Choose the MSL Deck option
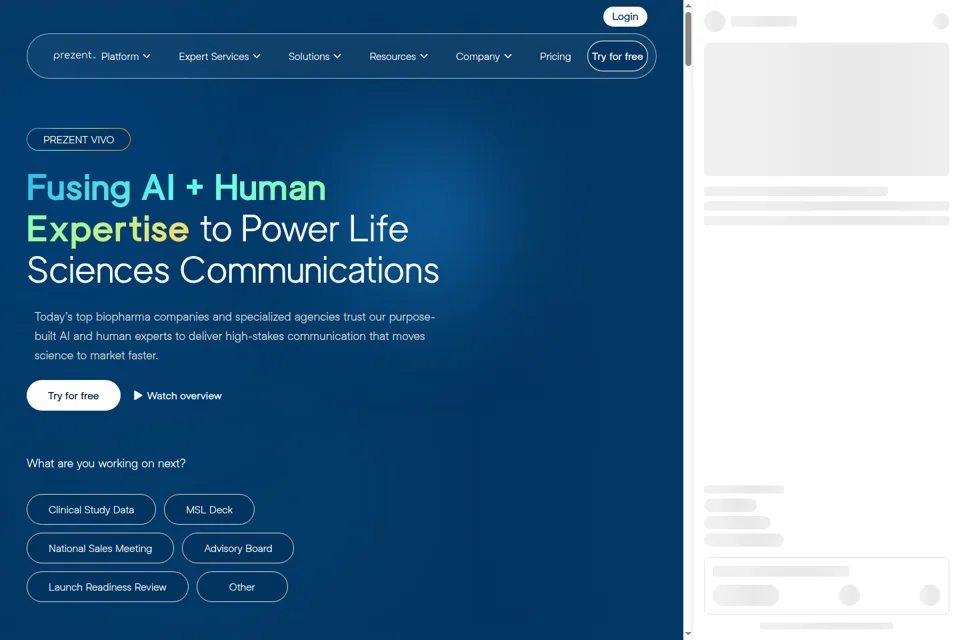Image resolution: width=960 pixels, height=640 pixels. [209, 510]
